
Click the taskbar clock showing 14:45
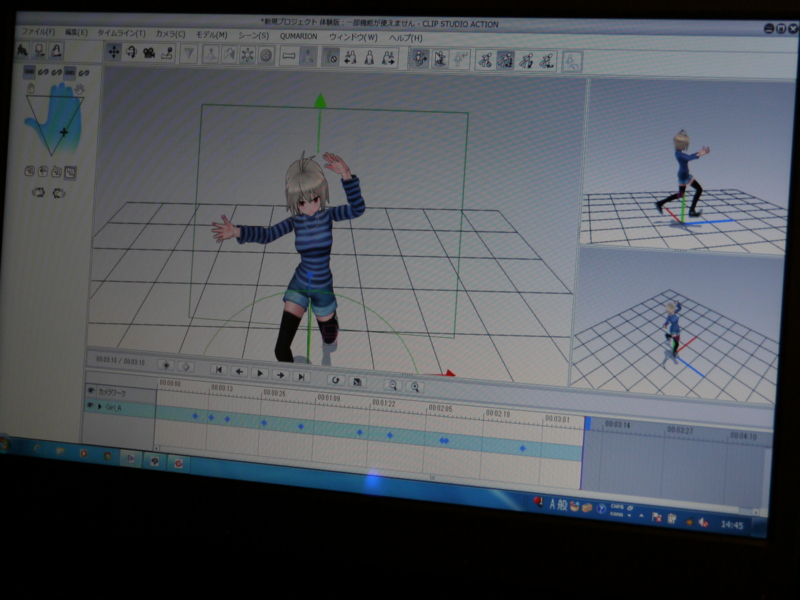[731, 524]
